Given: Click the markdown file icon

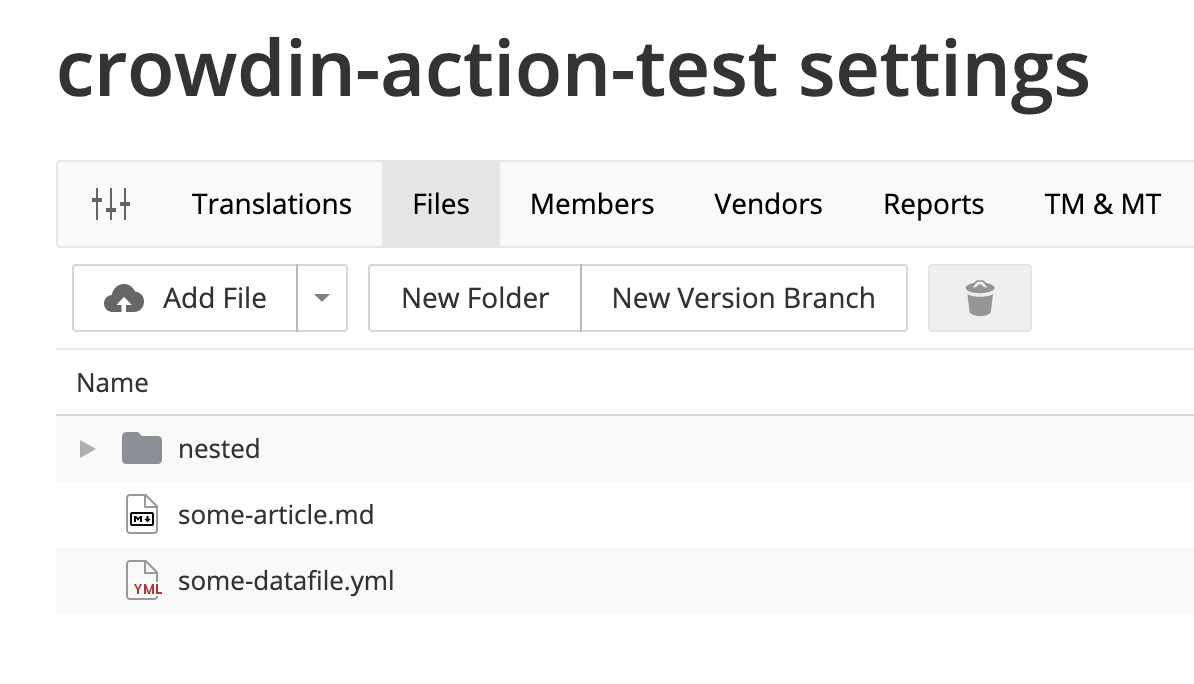Looking at the screenshot, I should click(x=142, y=515).
